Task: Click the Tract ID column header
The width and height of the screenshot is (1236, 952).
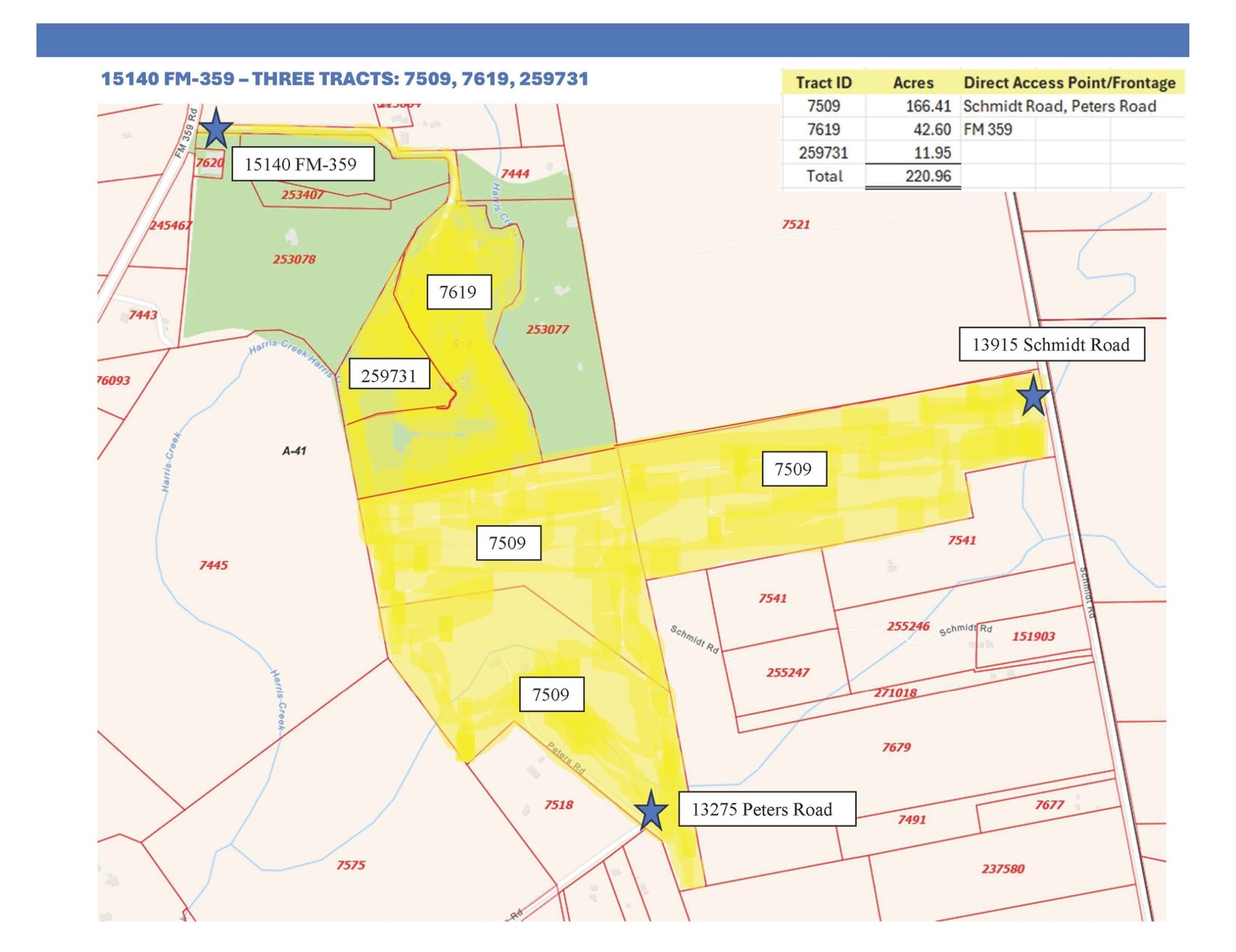Action: point(823,82)
